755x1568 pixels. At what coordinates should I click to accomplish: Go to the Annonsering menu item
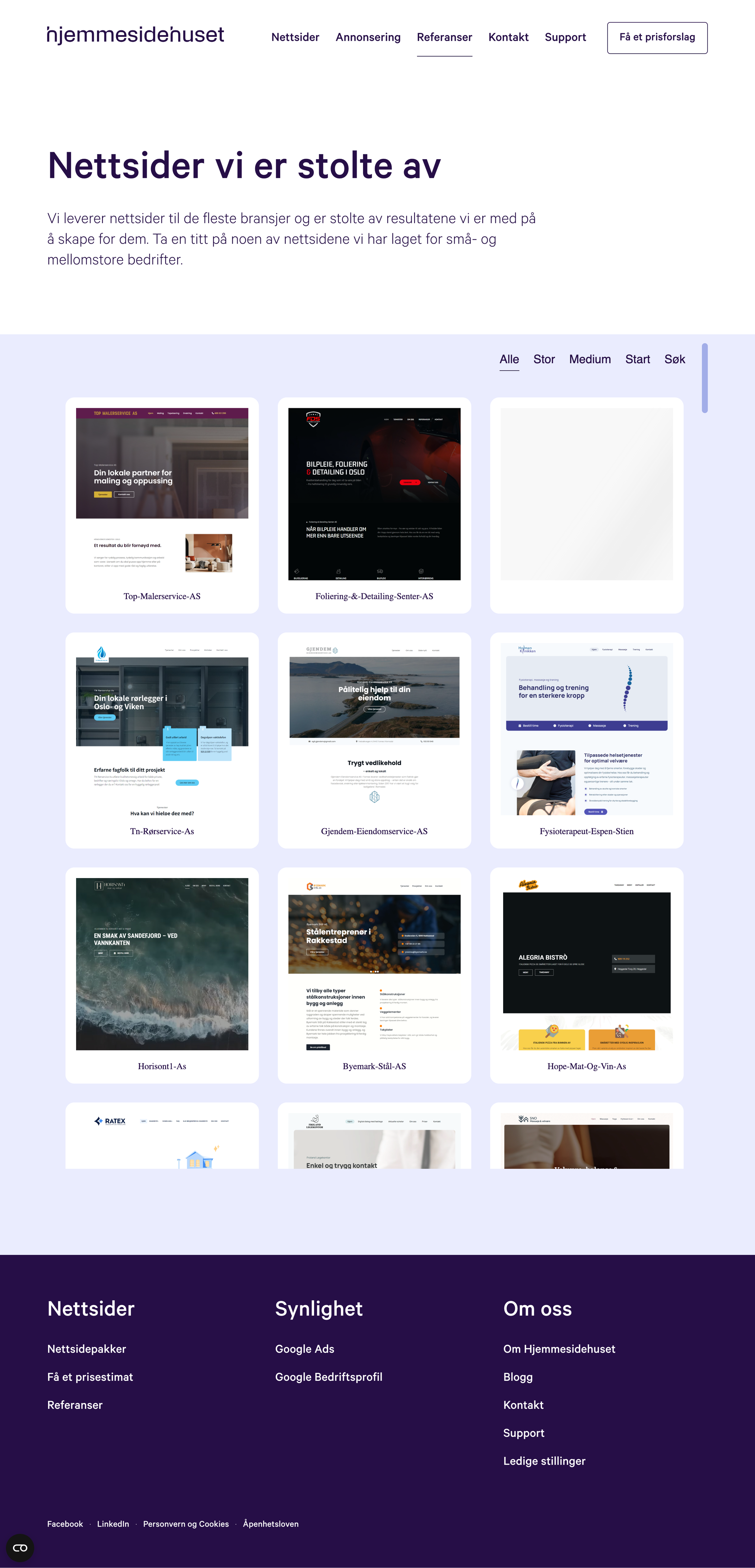tap(368, 37)
